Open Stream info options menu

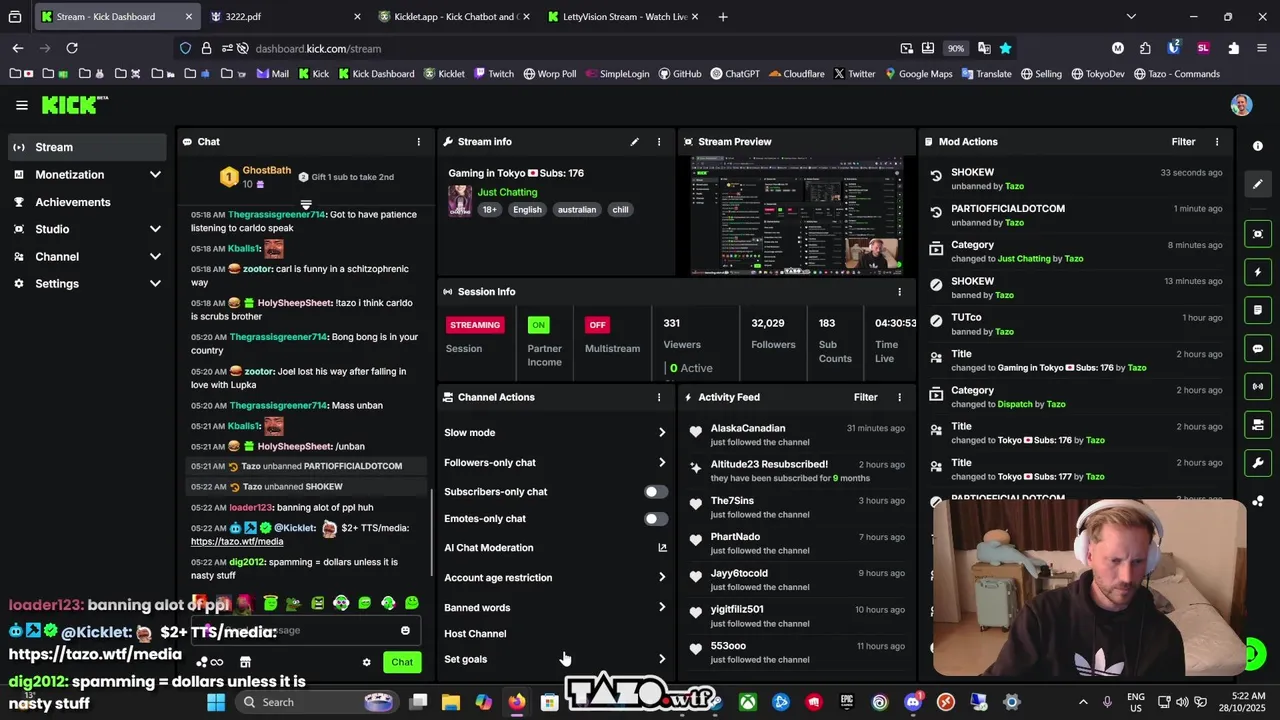coord(658,142)
